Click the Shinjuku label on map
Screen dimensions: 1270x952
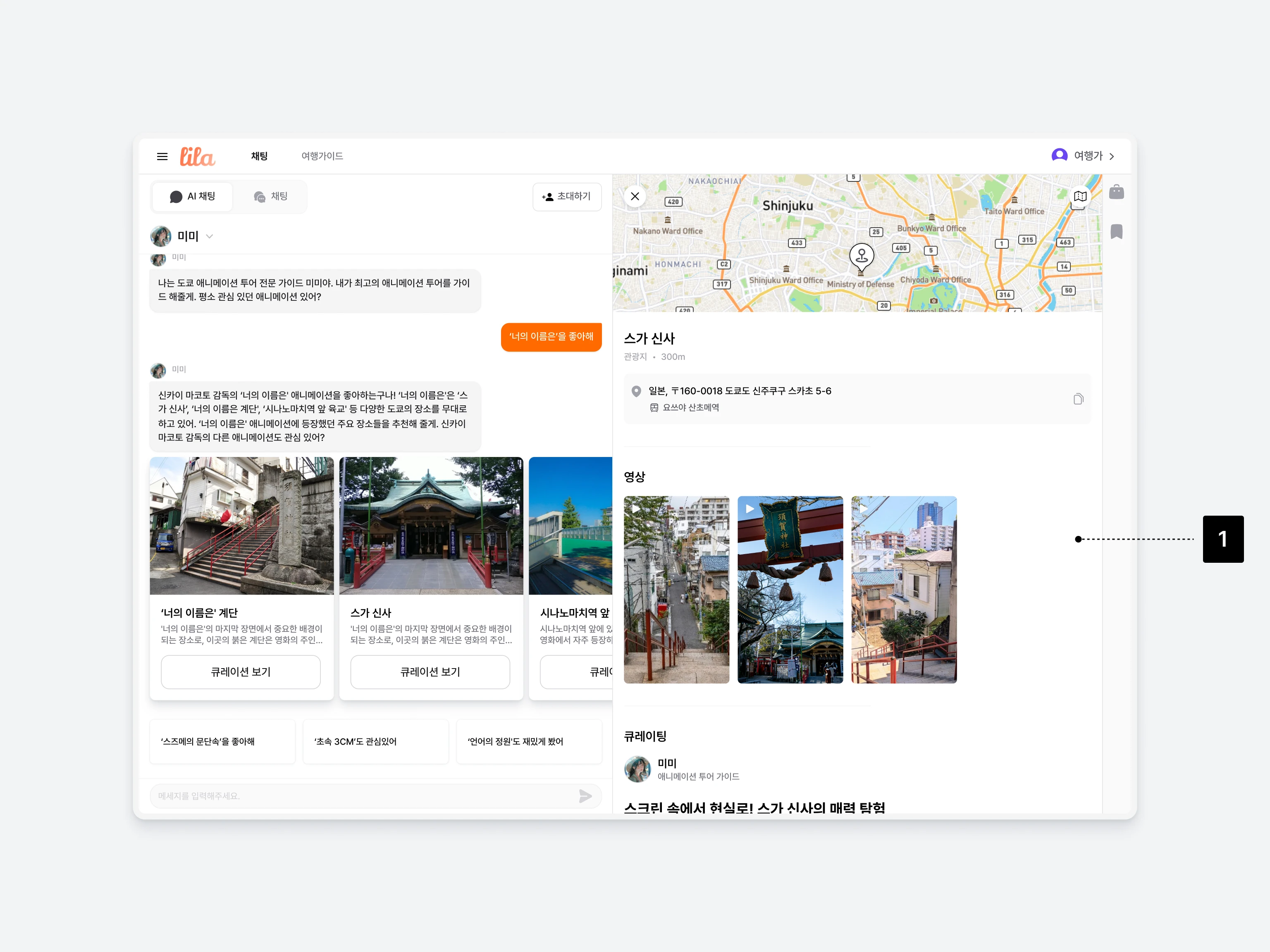pos(787,206)
